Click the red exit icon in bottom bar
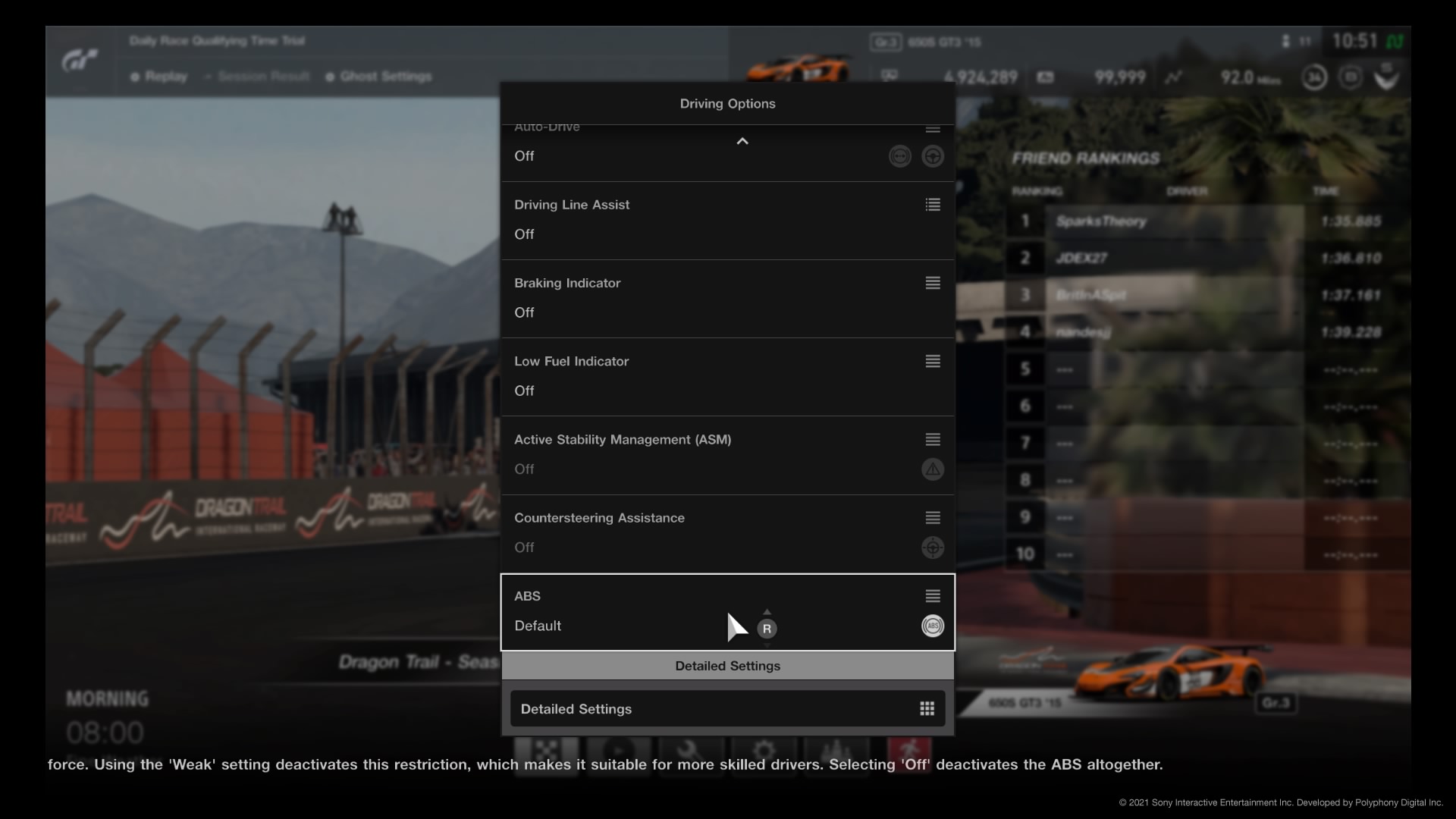The image size is (1456, 819). pyautogui.click(x=908, y=751)
